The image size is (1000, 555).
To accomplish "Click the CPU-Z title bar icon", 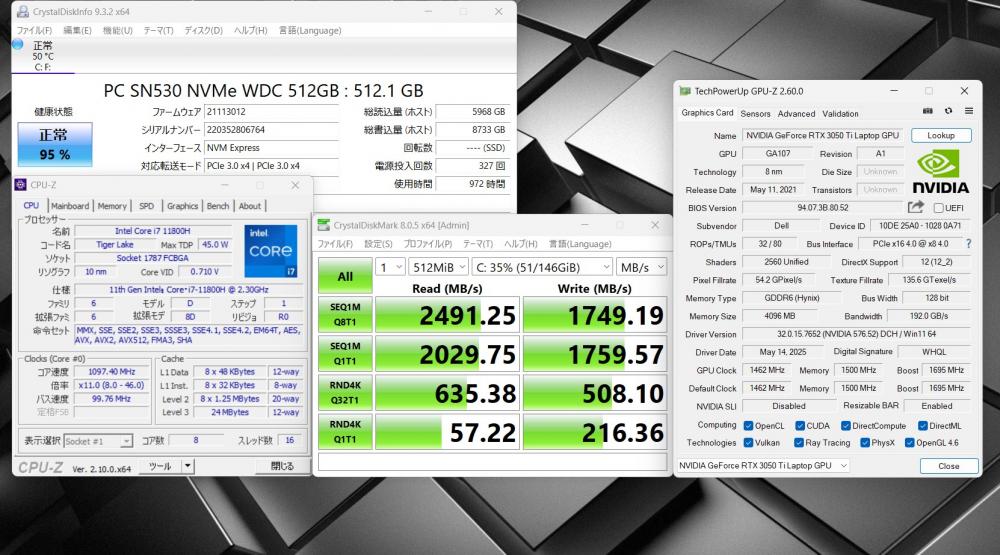I will (x=20, y=184).
